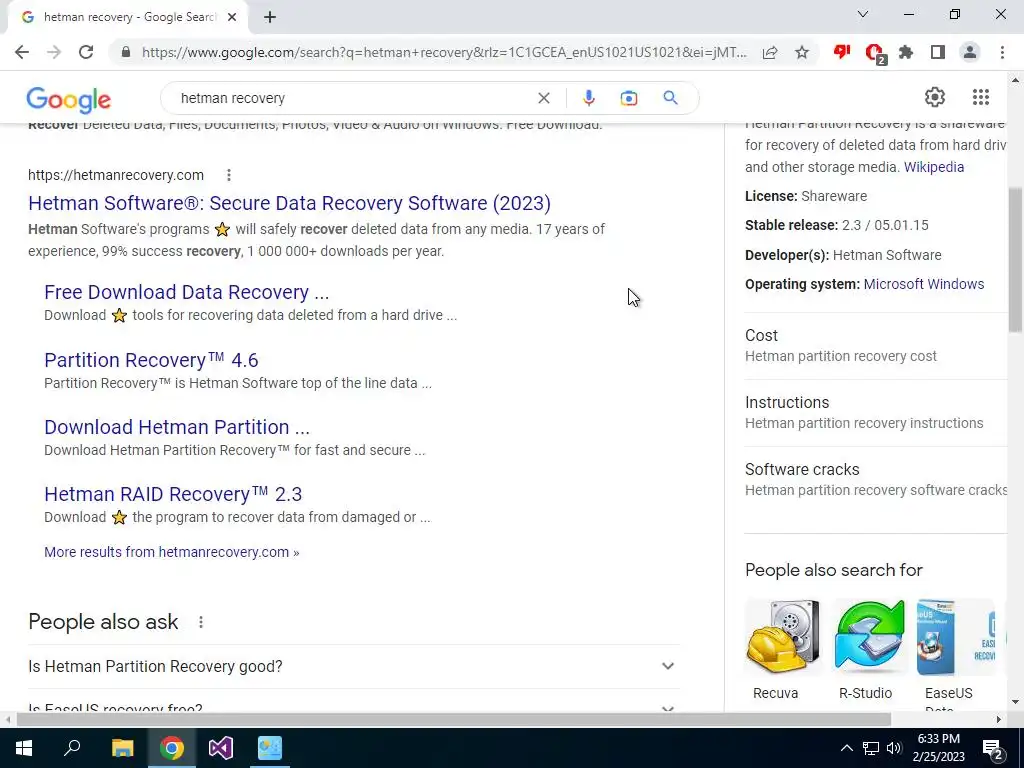Submit search with the magnifier icon
The height and width of the screenshot is (768, 1024).
tap(670, 98)
